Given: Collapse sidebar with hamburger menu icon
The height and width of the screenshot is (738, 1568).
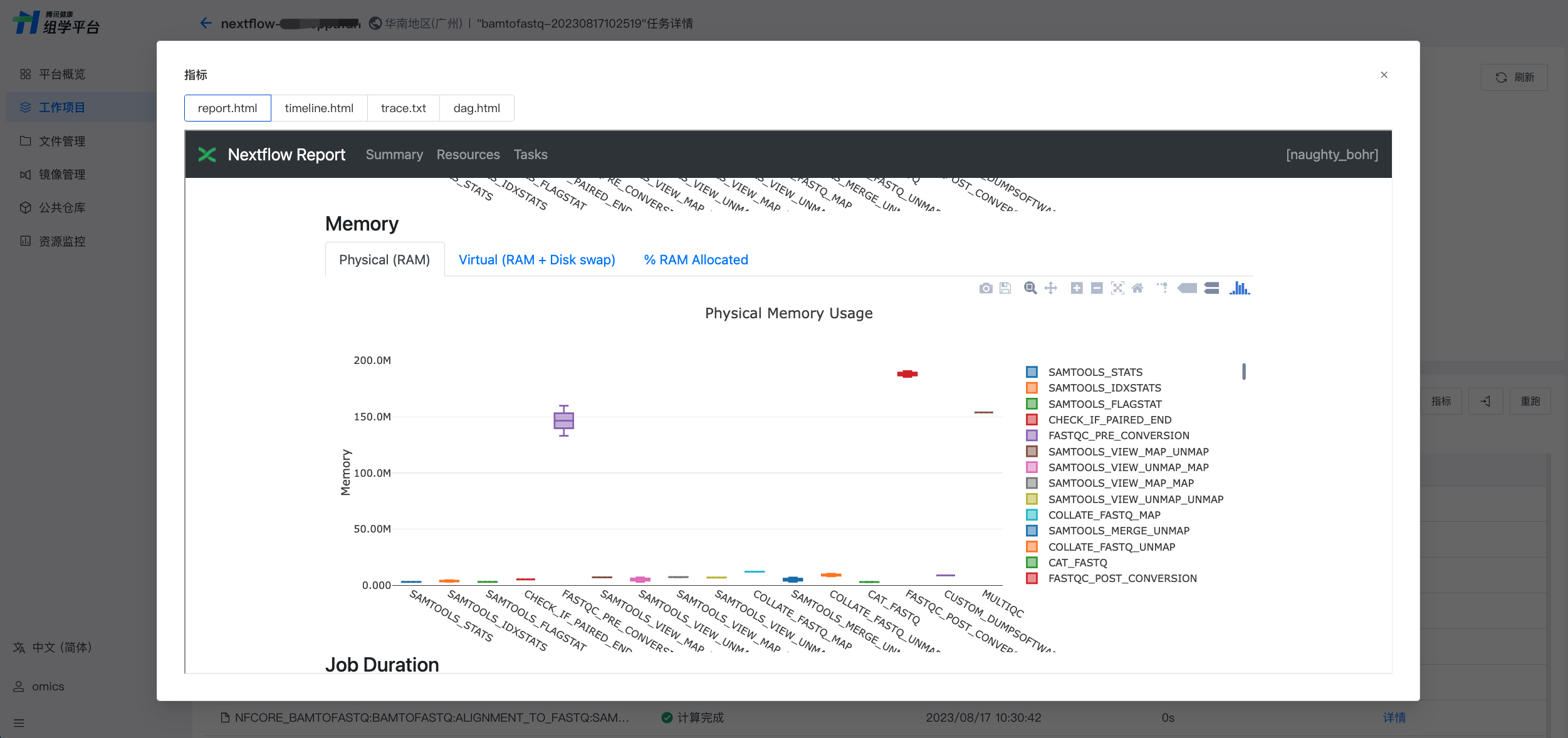Looking at the screenshot, I should (x=19, y=723).
